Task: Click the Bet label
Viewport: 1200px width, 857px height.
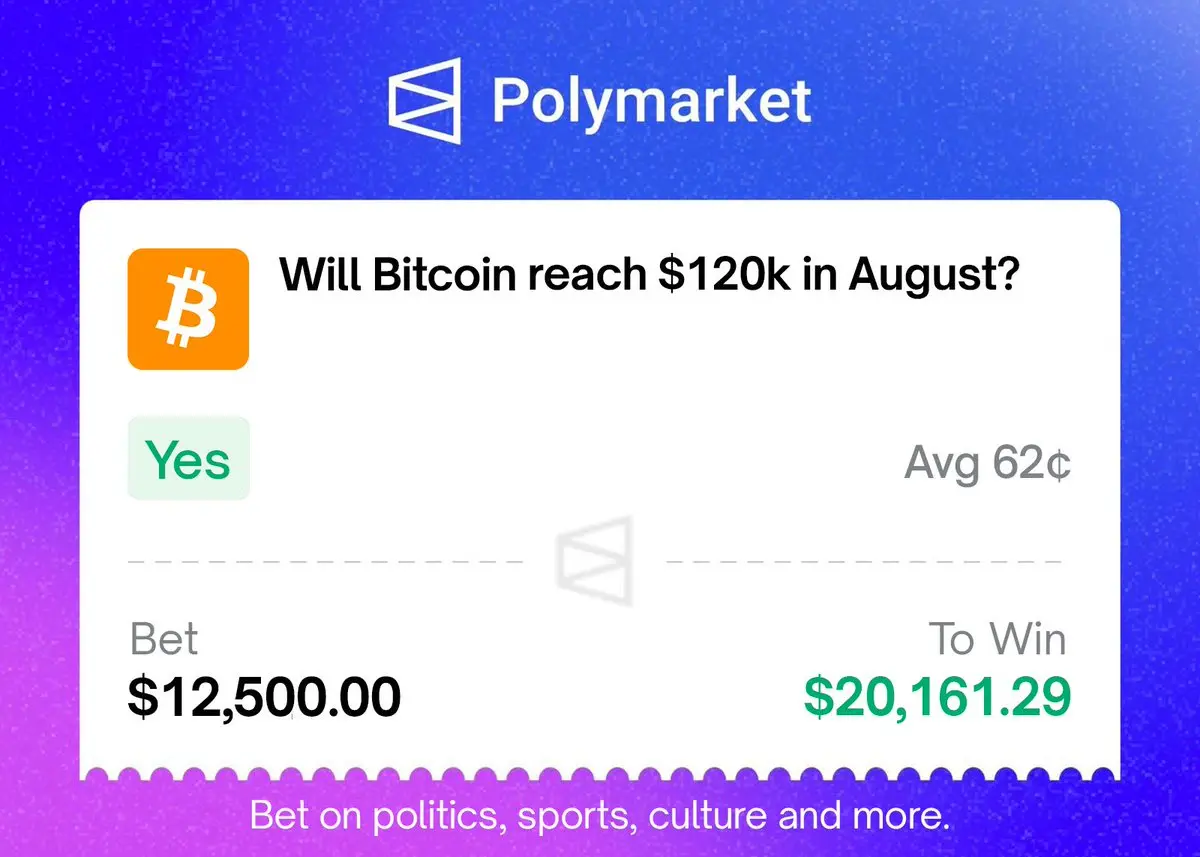Action: [164, 639]
